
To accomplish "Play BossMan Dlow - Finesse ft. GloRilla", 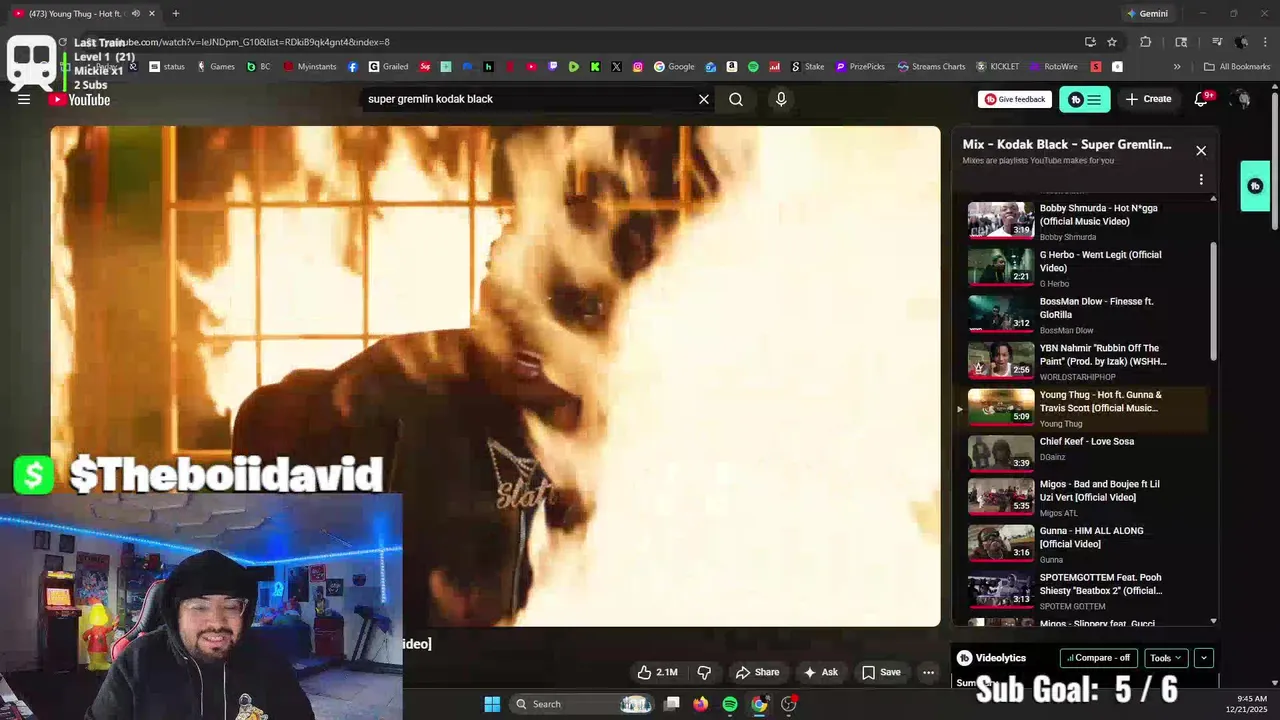I will click(1086, 315).
